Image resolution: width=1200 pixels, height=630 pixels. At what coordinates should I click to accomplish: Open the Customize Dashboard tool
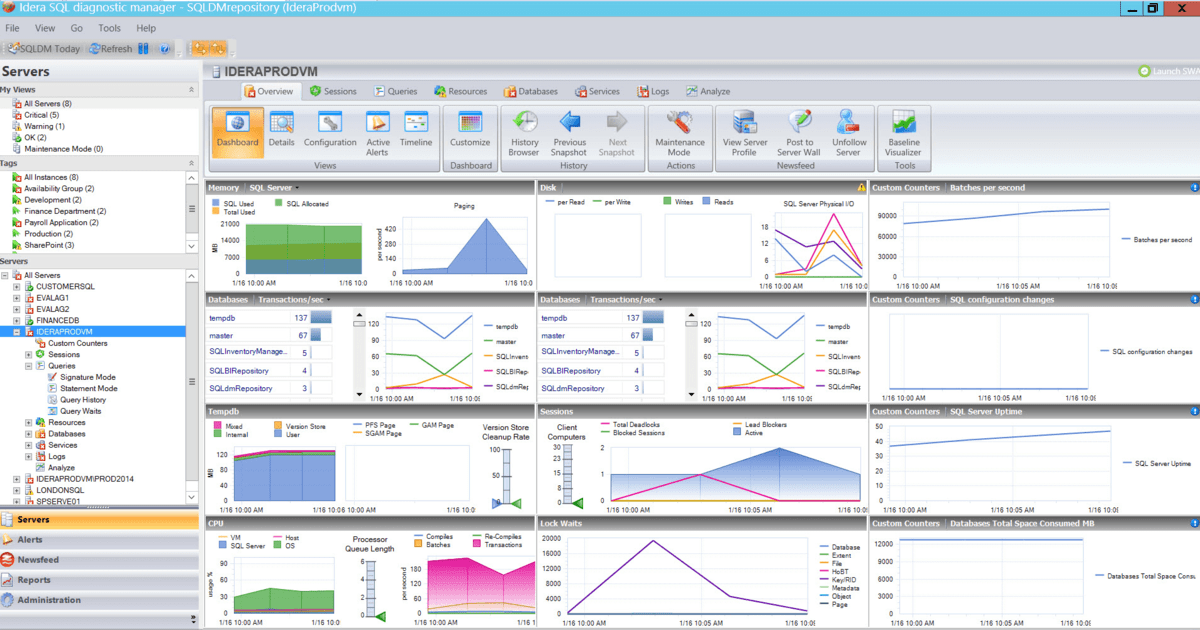(x=470, y=132)
